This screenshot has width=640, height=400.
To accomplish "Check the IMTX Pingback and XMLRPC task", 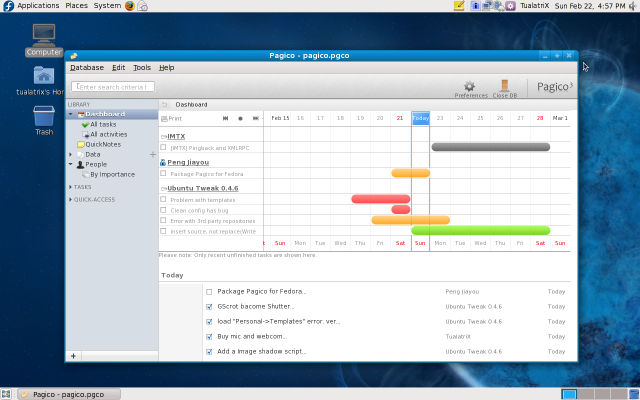I will coord(163,147).
